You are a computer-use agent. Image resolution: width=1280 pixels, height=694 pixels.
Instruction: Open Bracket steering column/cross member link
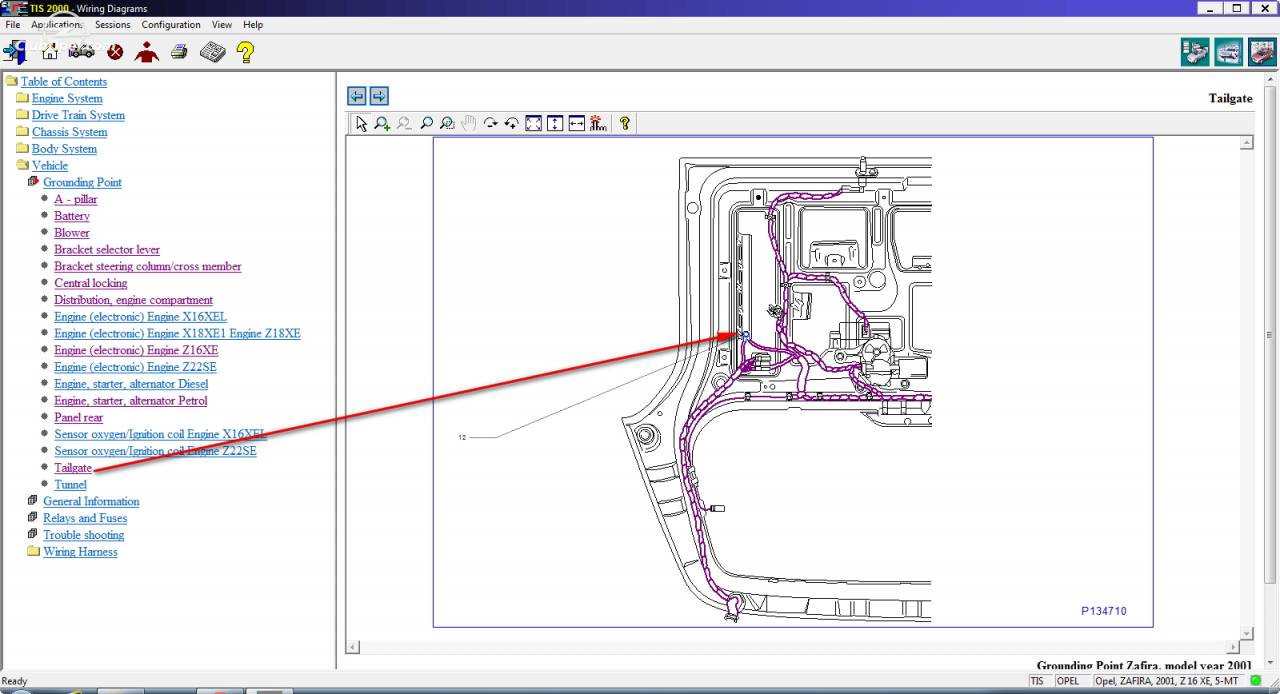148,267
